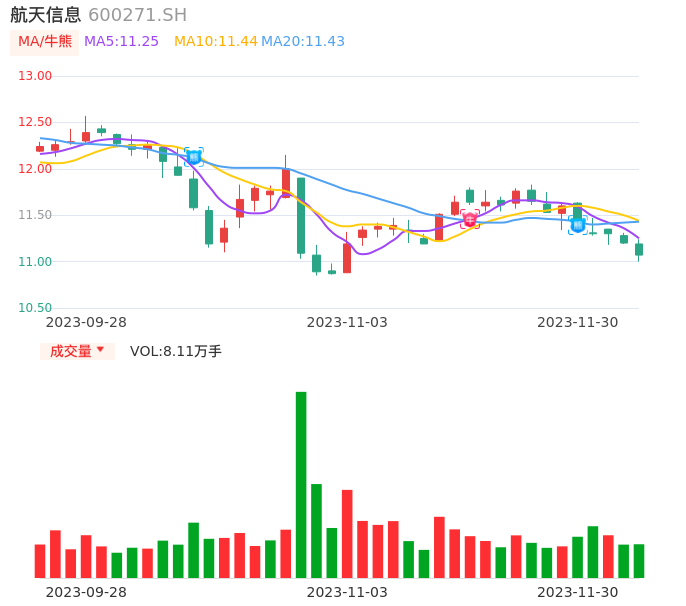The width and height of the screenshot is (686, 606).
Task: Toggle the MA10:11.44 line legend
Action: [x=215, y=42]
